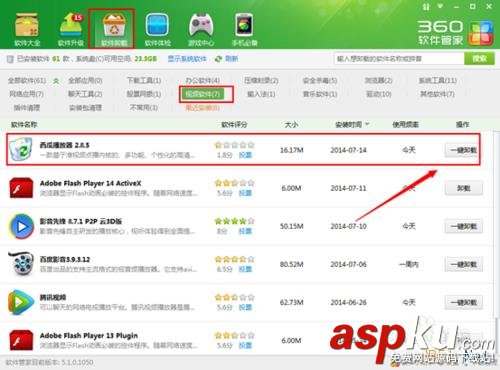Click 投票 link for 影音先锋
The image size is (500, 370).
[x=245, y=231]
